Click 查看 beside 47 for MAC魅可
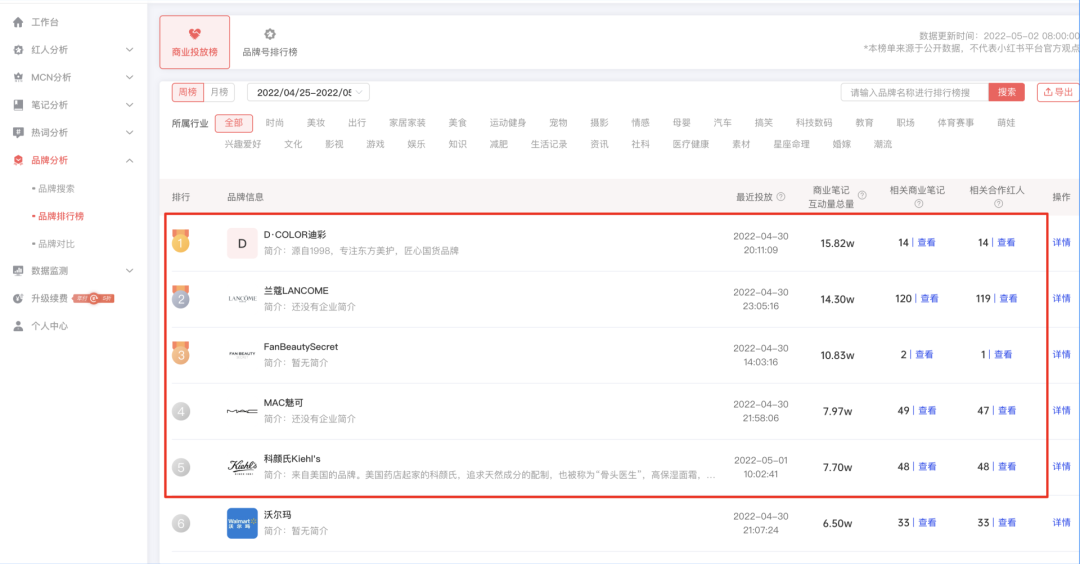The width and height of the screenshot is (1080, 564). (x=1007, y=410)
